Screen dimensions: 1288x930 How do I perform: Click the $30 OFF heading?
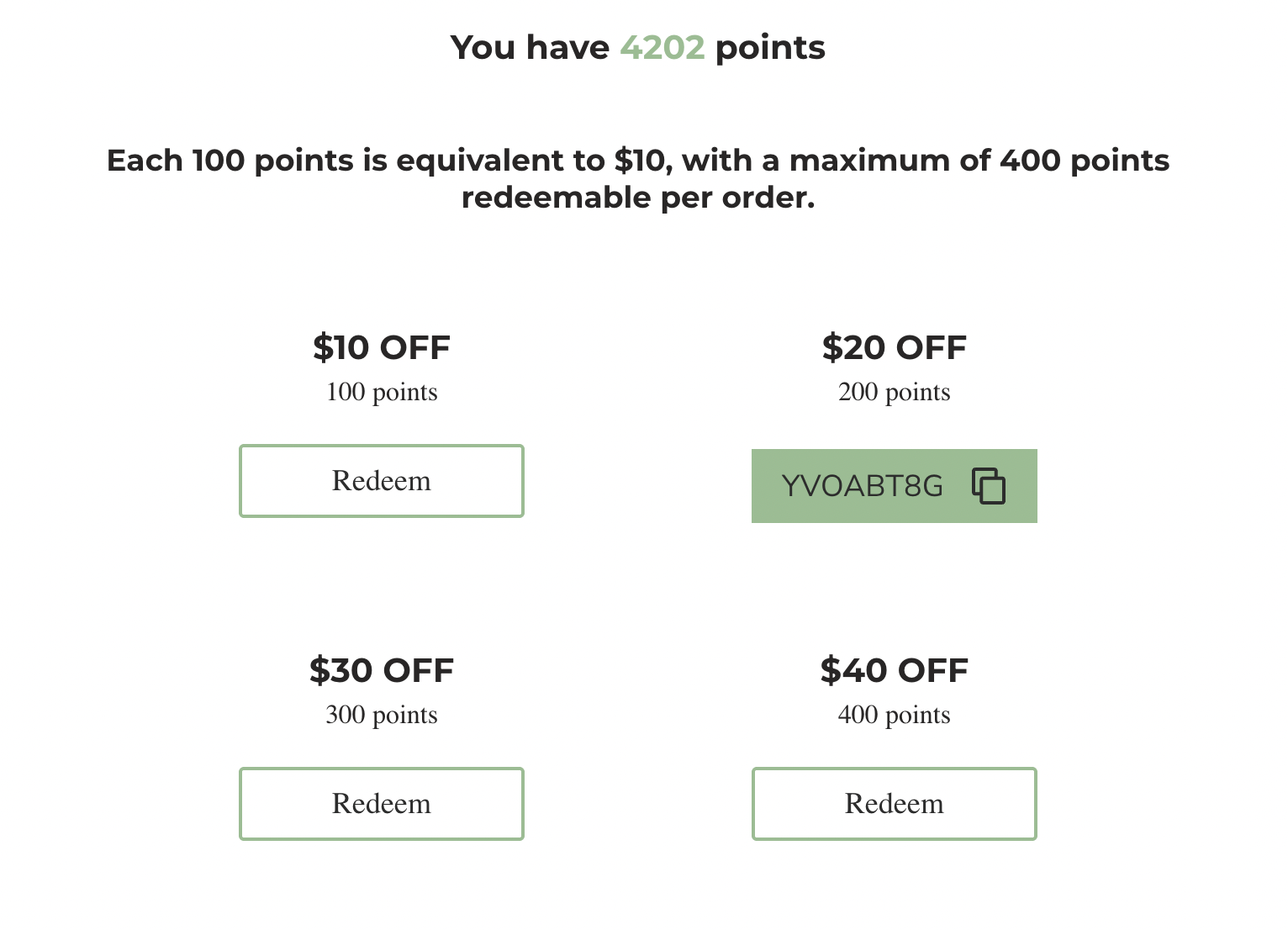(382, 670)
